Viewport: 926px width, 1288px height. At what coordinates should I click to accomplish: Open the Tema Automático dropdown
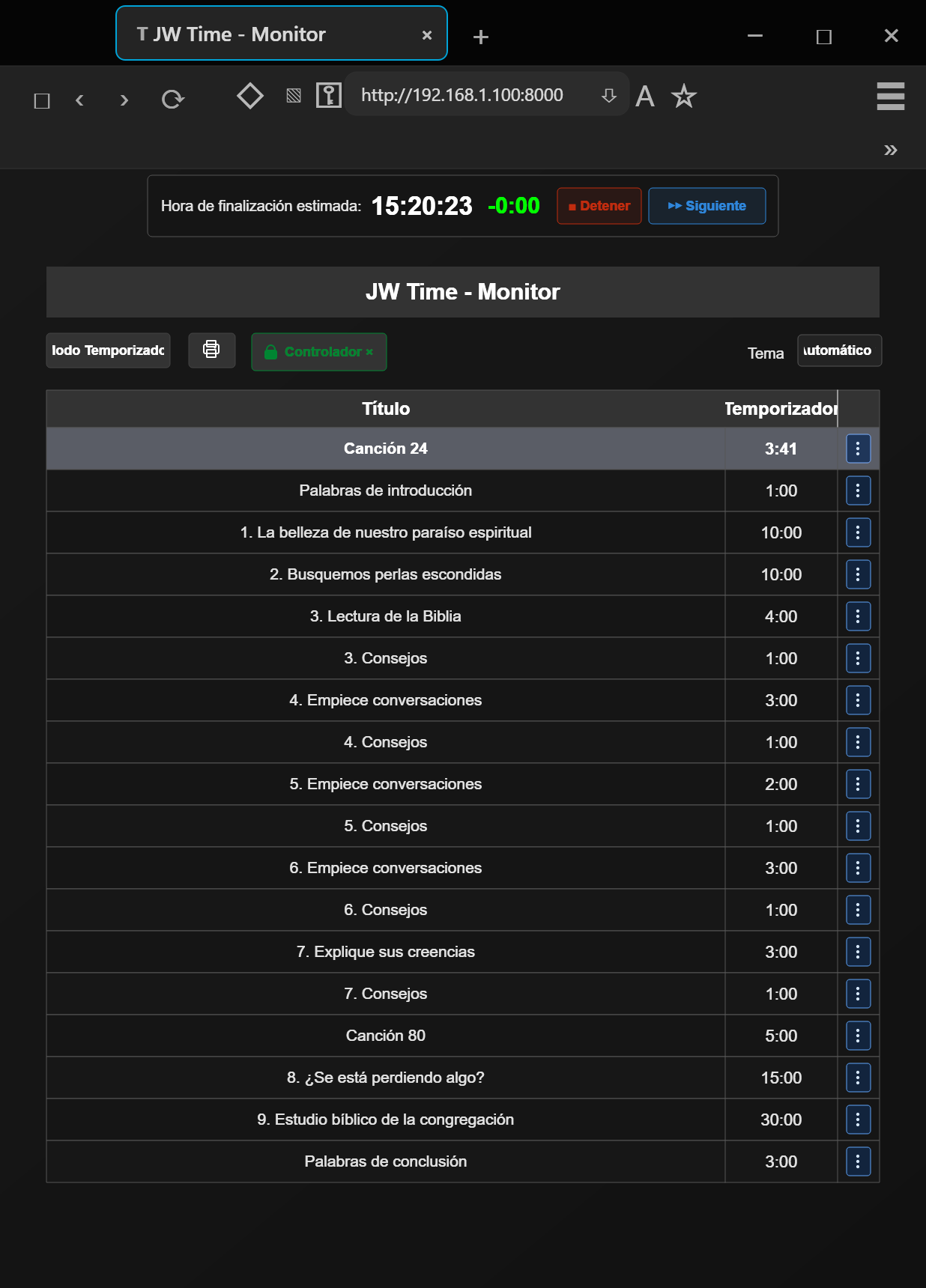tap(839, 350)
